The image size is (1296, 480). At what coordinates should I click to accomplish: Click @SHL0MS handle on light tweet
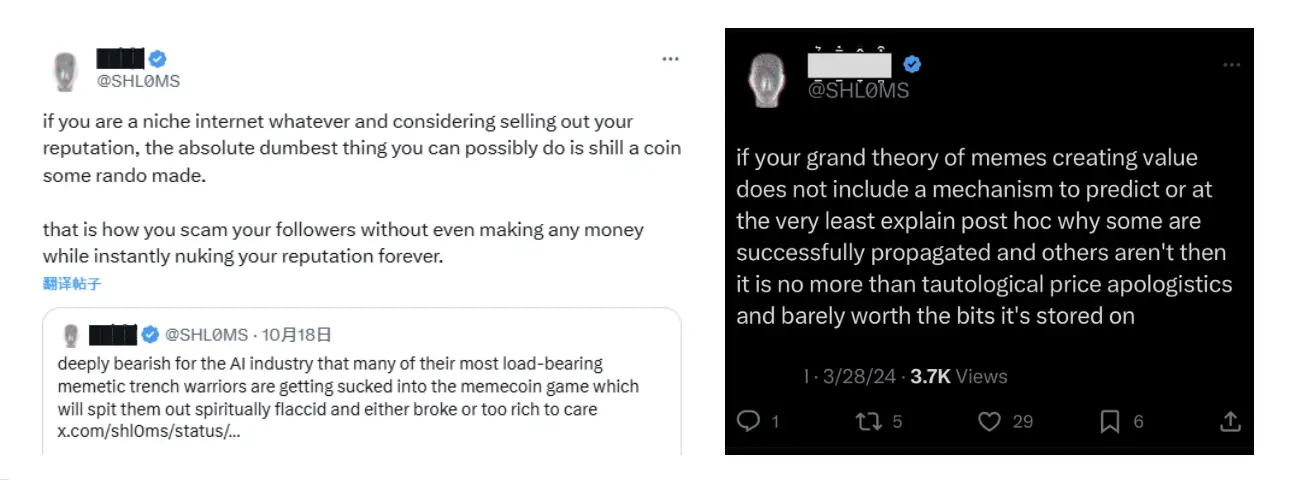coord(139,81)
